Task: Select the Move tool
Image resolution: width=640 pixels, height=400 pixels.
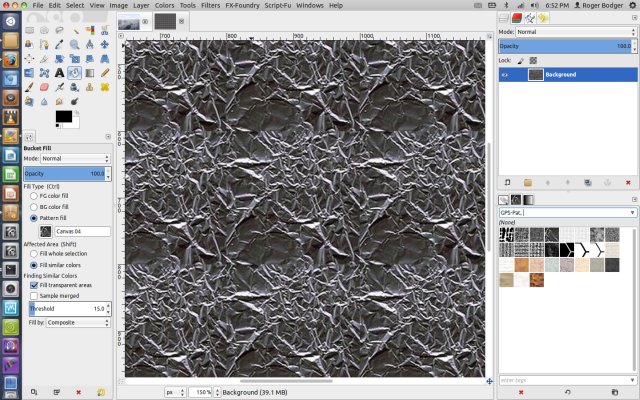Action: click(106, 44)
